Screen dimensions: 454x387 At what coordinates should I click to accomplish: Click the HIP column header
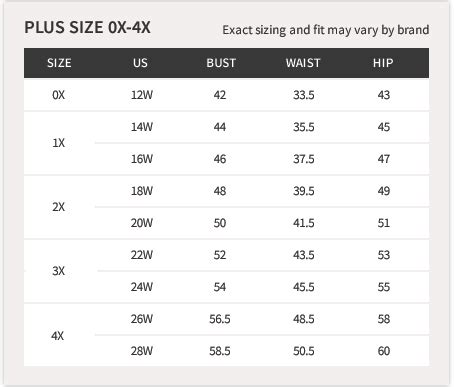[x=383, y=63]
